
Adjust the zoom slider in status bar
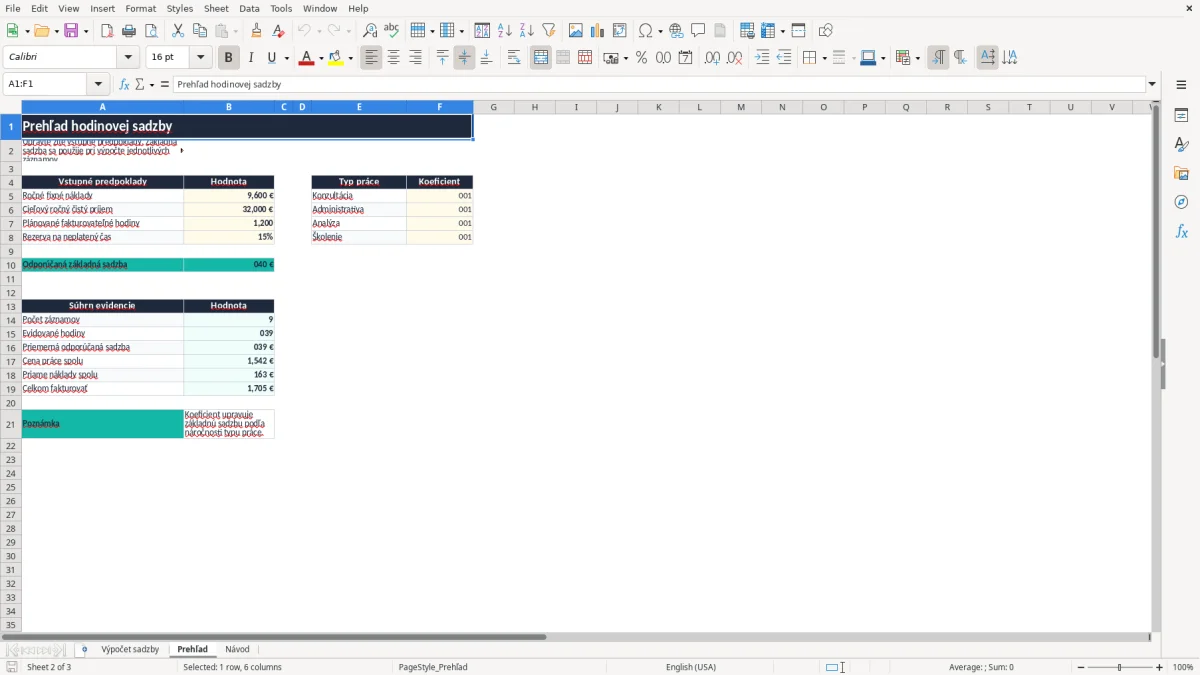(x=1120, y=667)
